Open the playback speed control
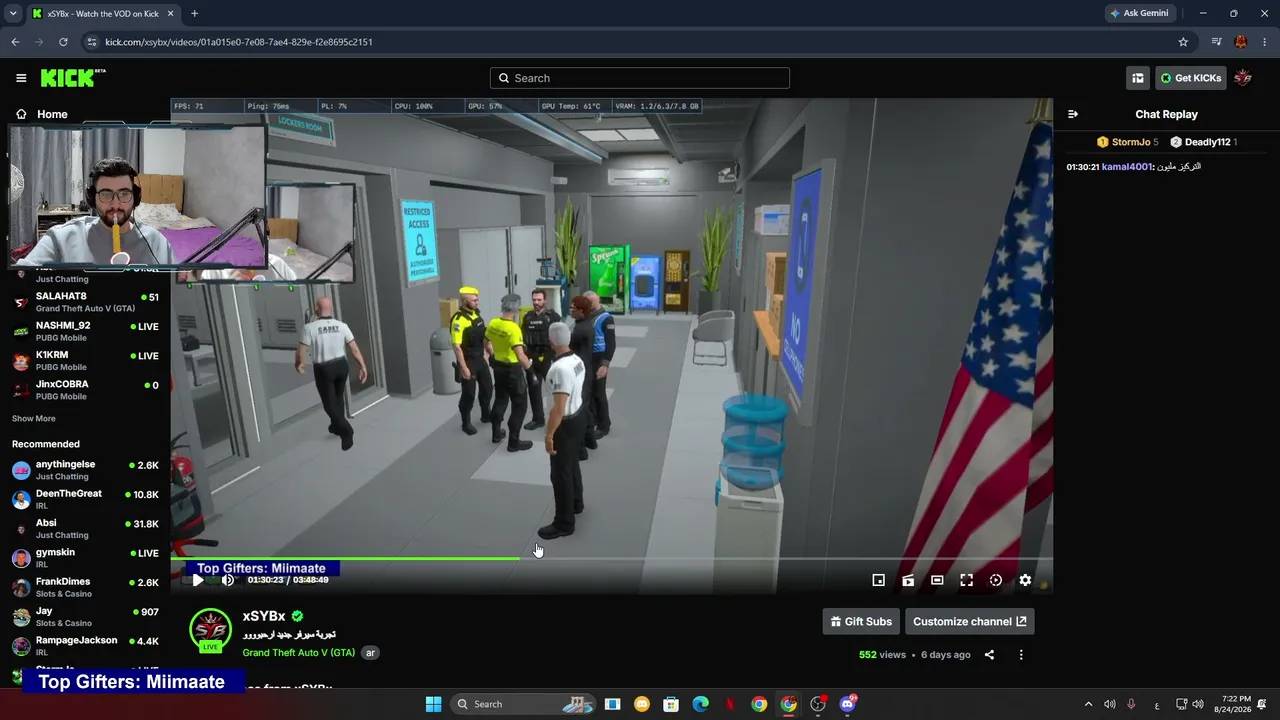1280x720 pixels. pos(996,580)
